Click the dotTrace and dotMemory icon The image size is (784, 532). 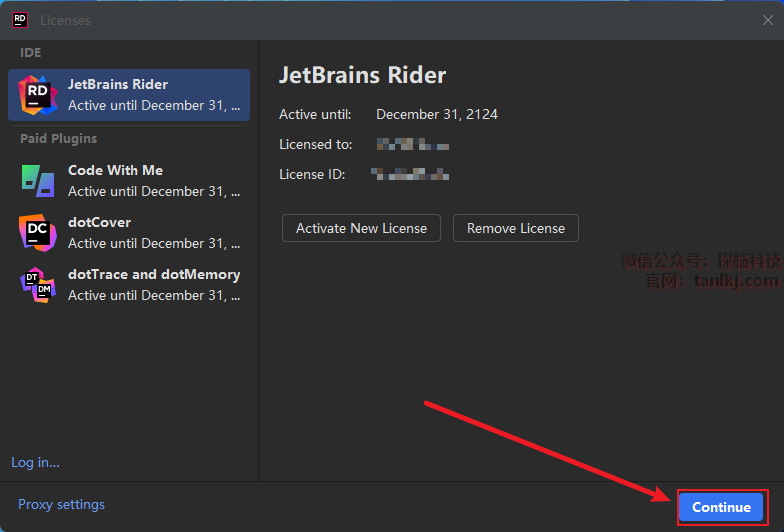tap(38, 284)
